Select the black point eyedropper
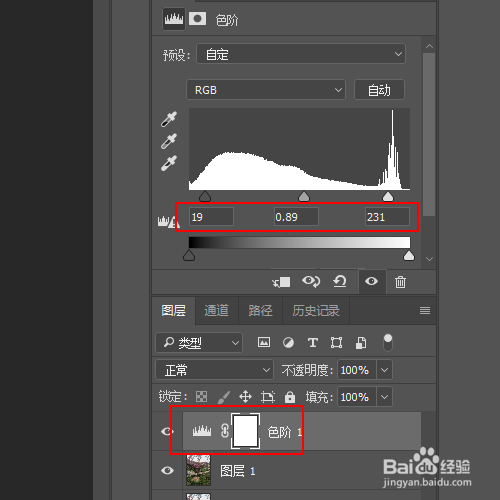Viewport: 500px width, 500px height. point(169,119)
